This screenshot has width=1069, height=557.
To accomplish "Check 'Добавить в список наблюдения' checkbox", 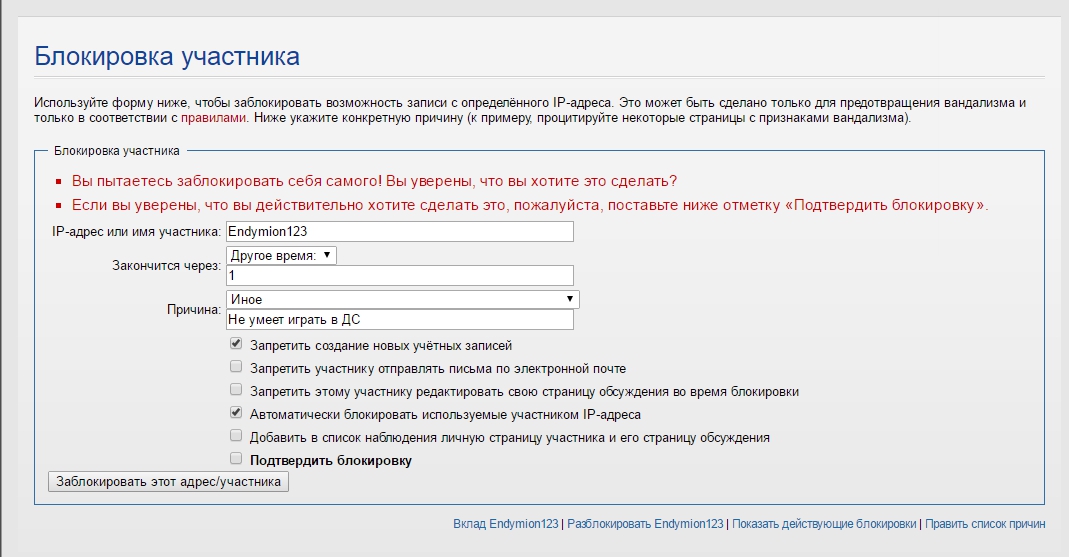I will (236, 435).
